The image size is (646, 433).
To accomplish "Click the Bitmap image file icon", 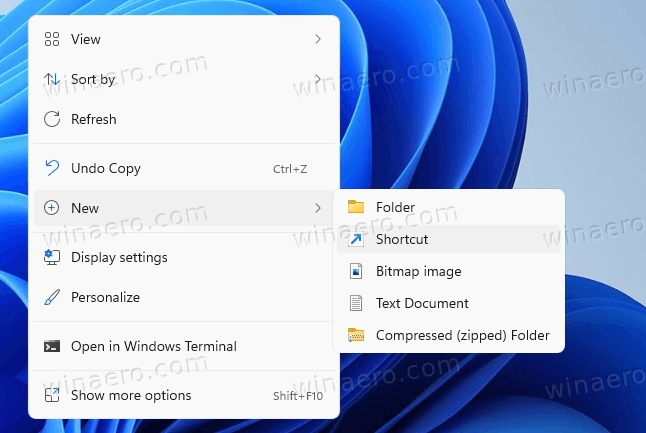I will [355, 271].
